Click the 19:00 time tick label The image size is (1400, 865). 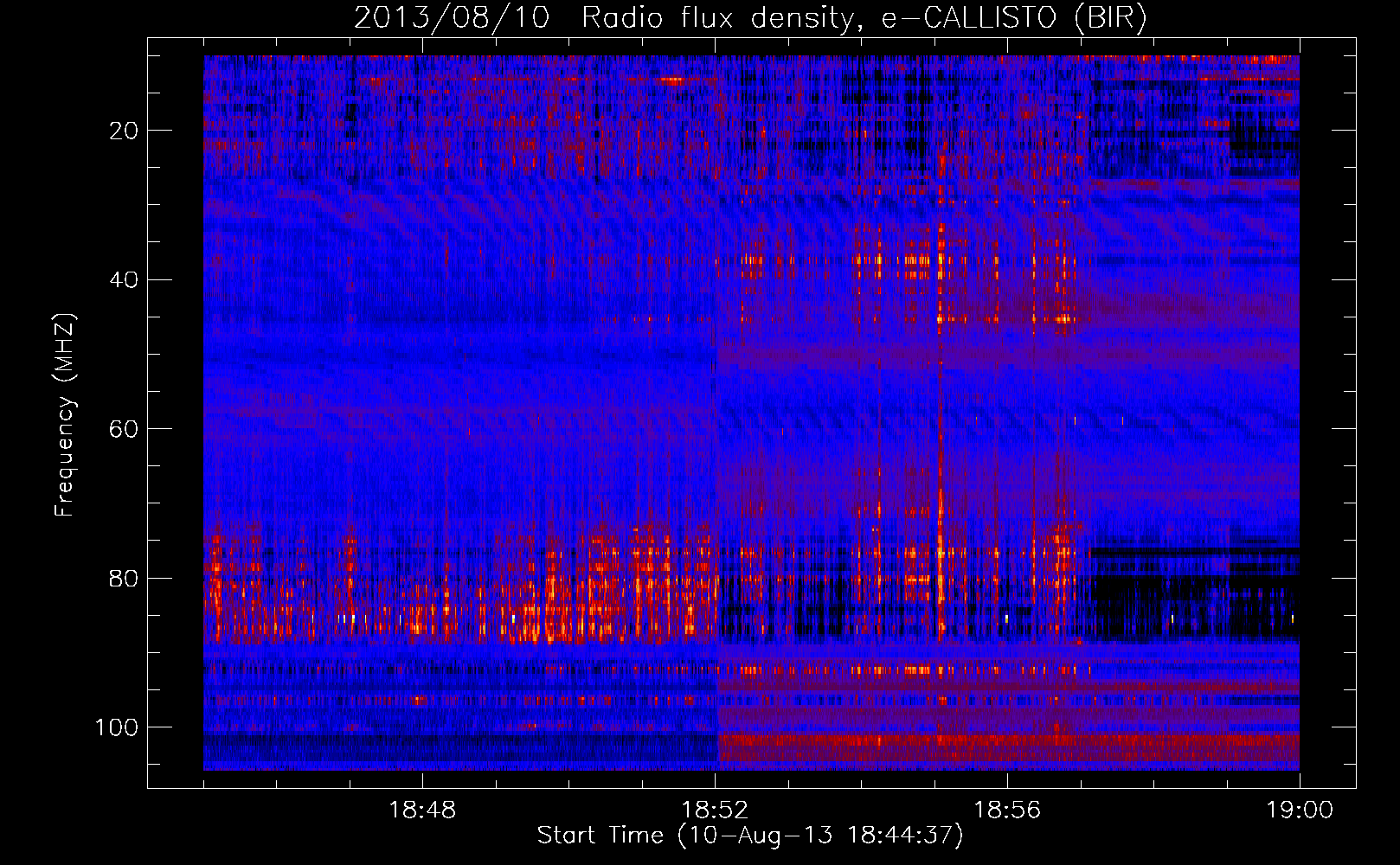point(1300,811)
